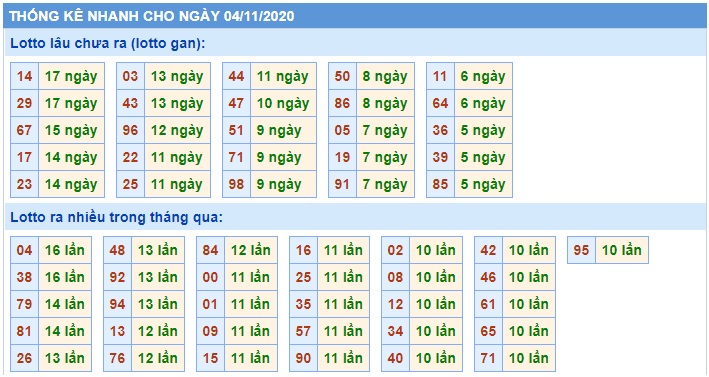The height and width of the screenshot is (377, 709).
Task: Click '8 ngày' beside number 86
Action: click(385, 104)
